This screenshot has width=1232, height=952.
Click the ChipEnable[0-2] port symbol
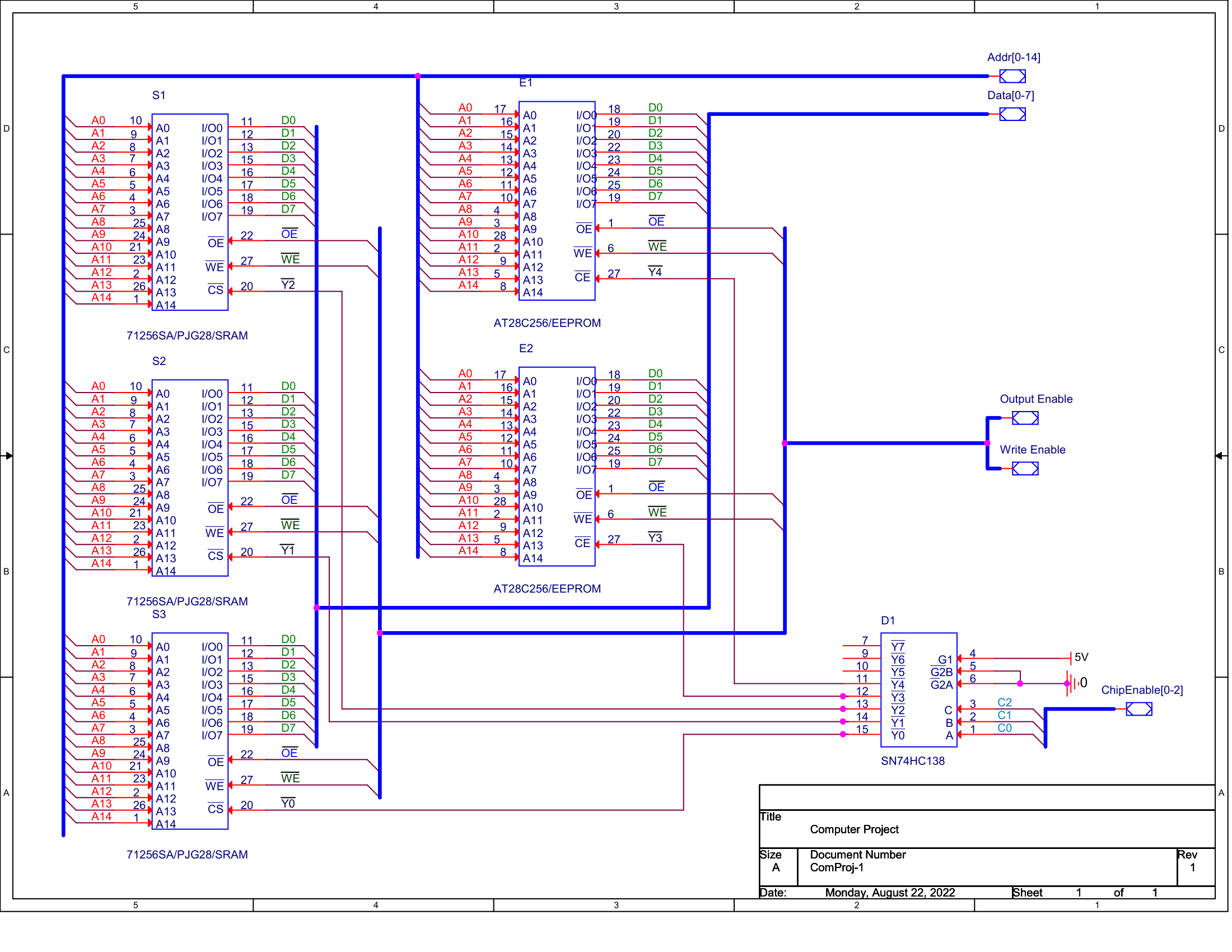point(1139,710)
